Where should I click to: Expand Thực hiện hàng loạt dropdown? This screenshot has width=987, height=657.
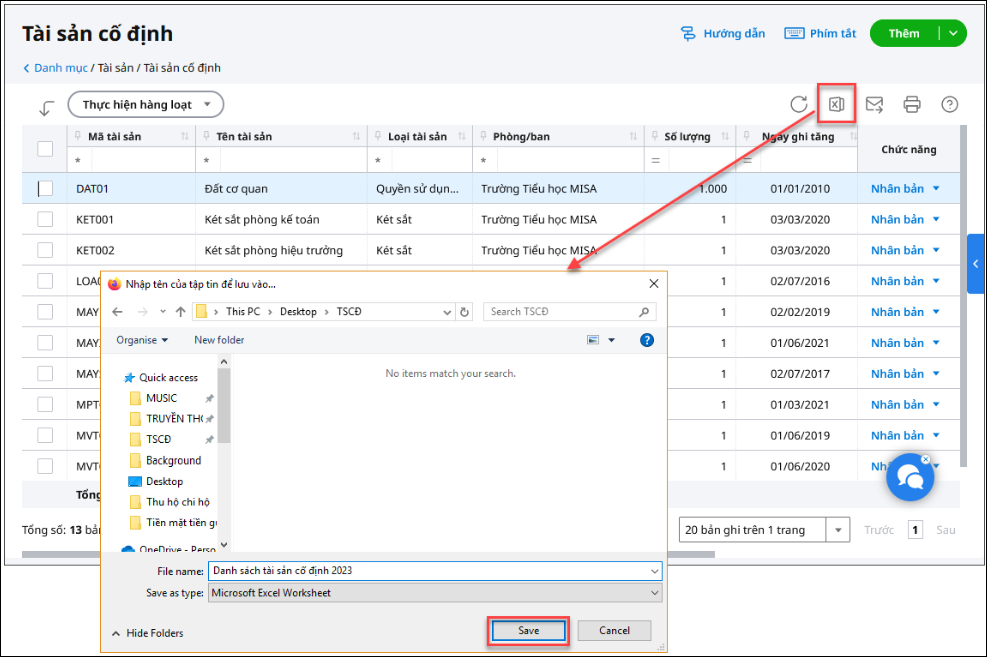146,104
